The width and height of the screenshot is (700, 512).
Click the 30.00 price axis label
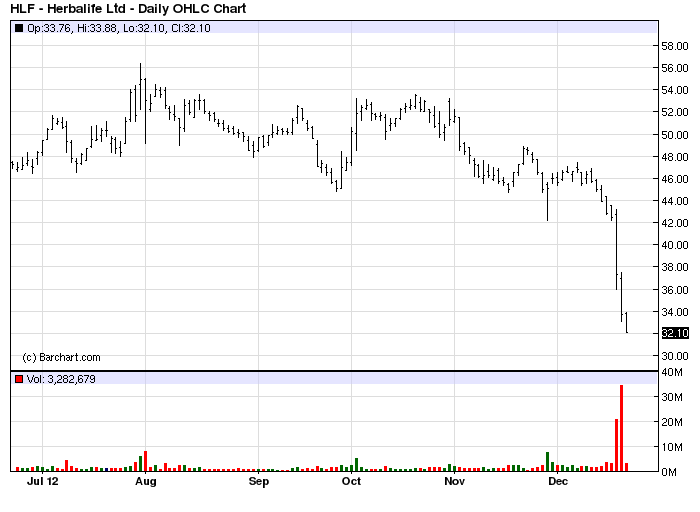675,356
